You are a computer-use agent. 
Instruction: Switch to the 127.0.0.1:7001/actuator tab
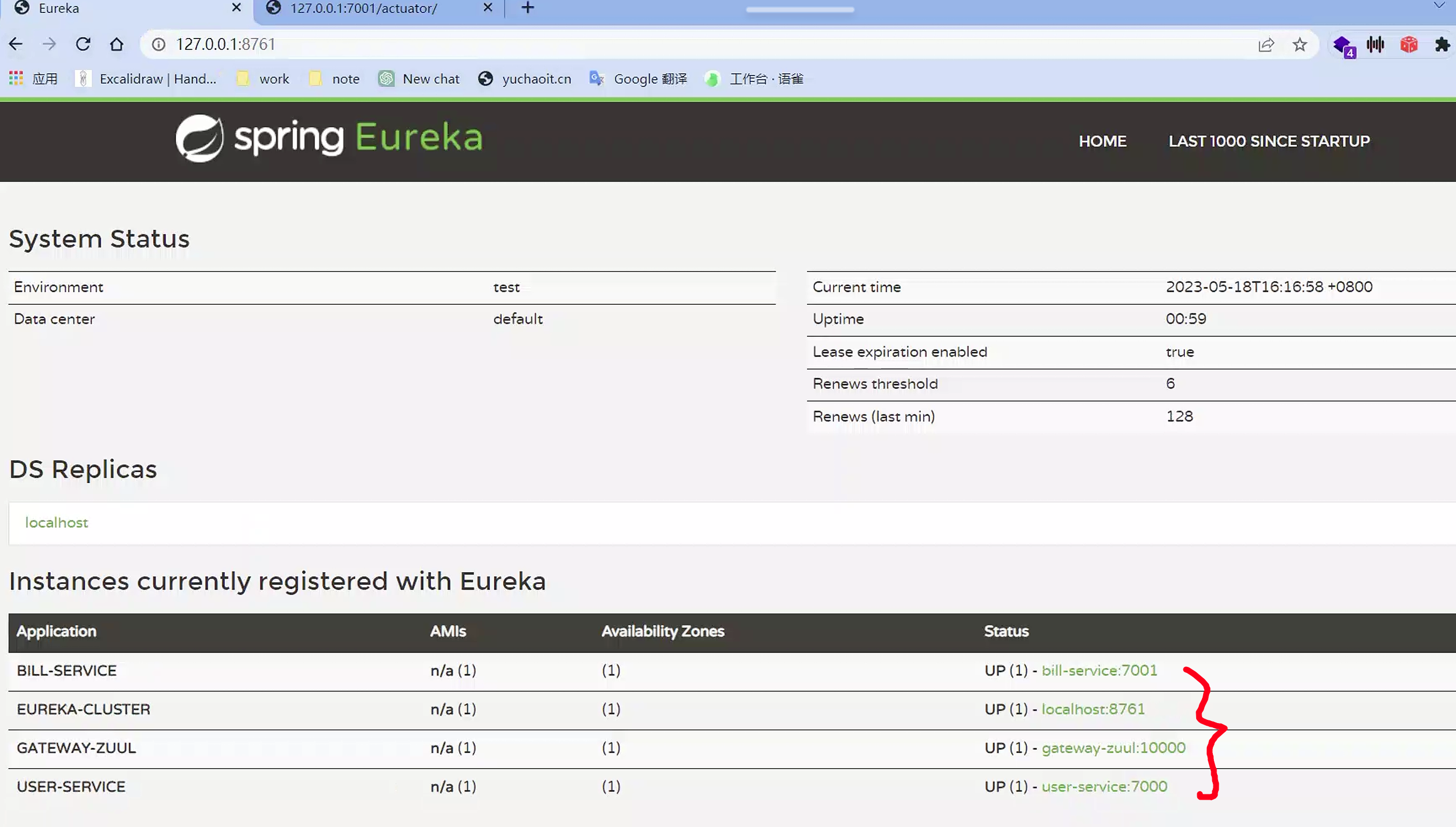[x=364, y=8]
